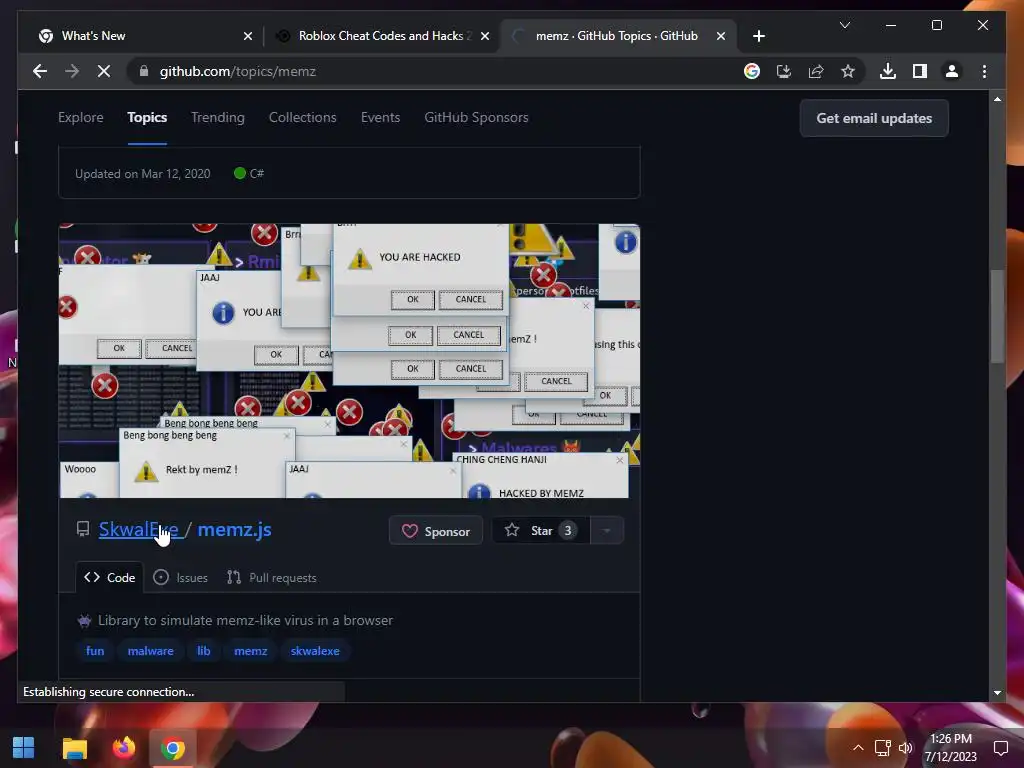Screen dimensions: 1024x768
Task: Open the Explore nav link
Action: pos(81,118)
